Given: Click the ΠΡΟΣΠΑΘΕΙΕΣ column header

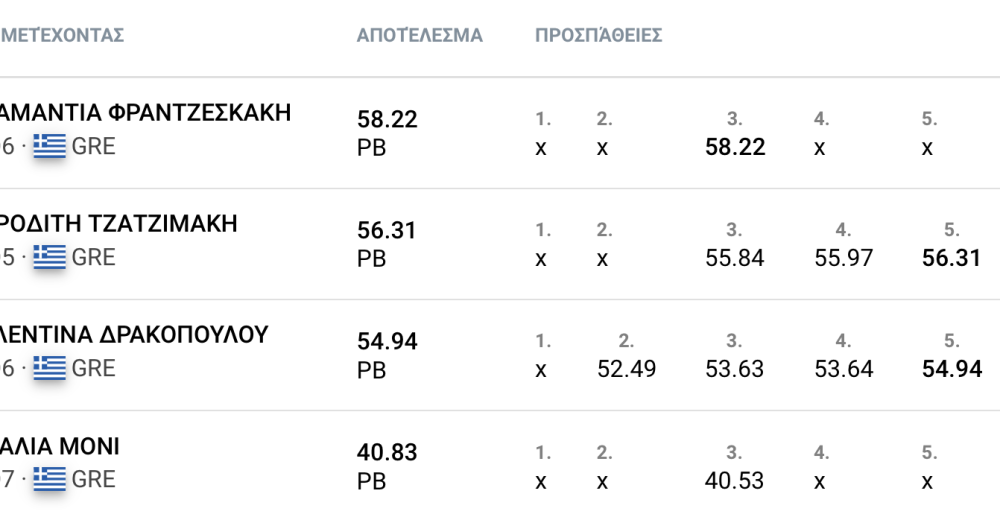Looking at the screenshot, I should 599,36.
